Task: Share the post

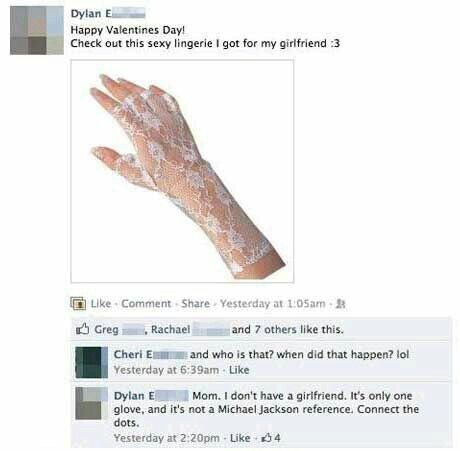Action: (x=196, y=304)
